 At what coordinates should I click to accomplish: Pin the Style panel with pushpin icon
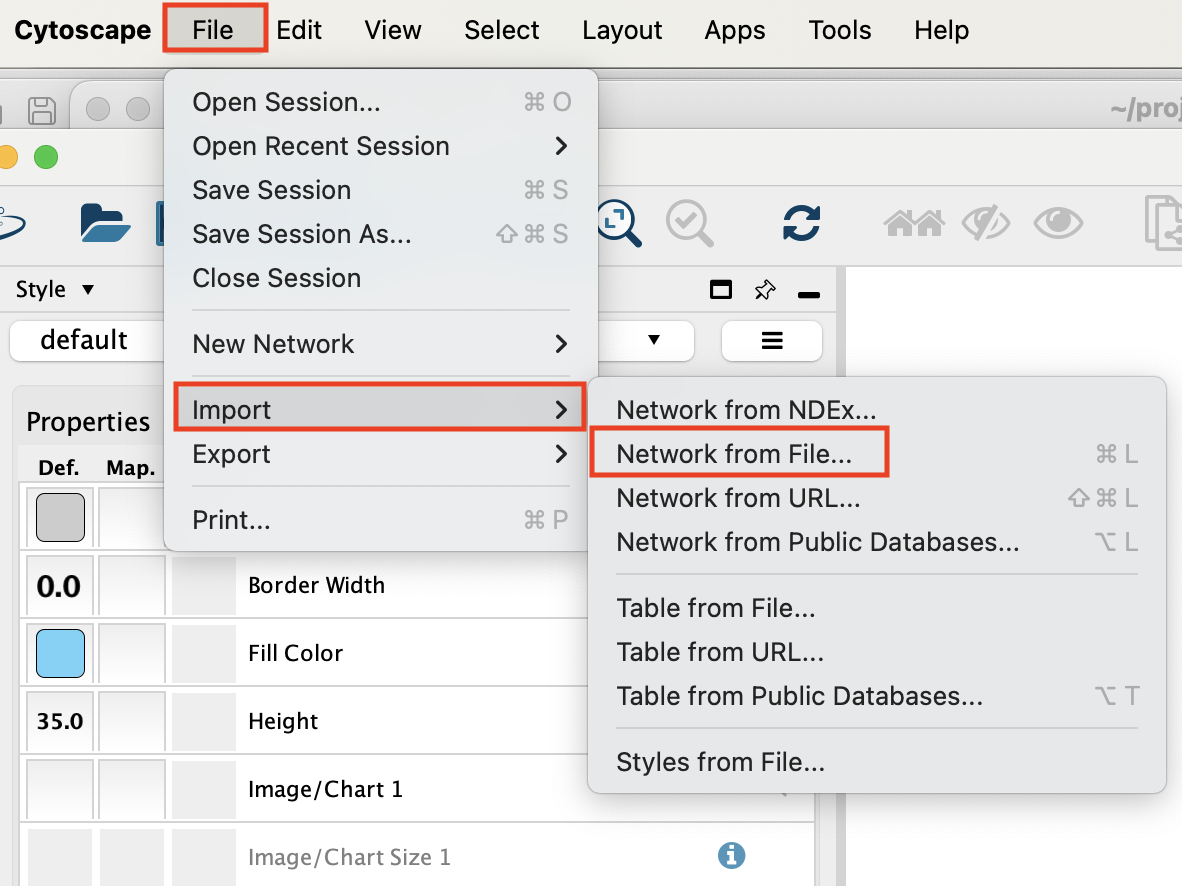click(x=765, y=290)
